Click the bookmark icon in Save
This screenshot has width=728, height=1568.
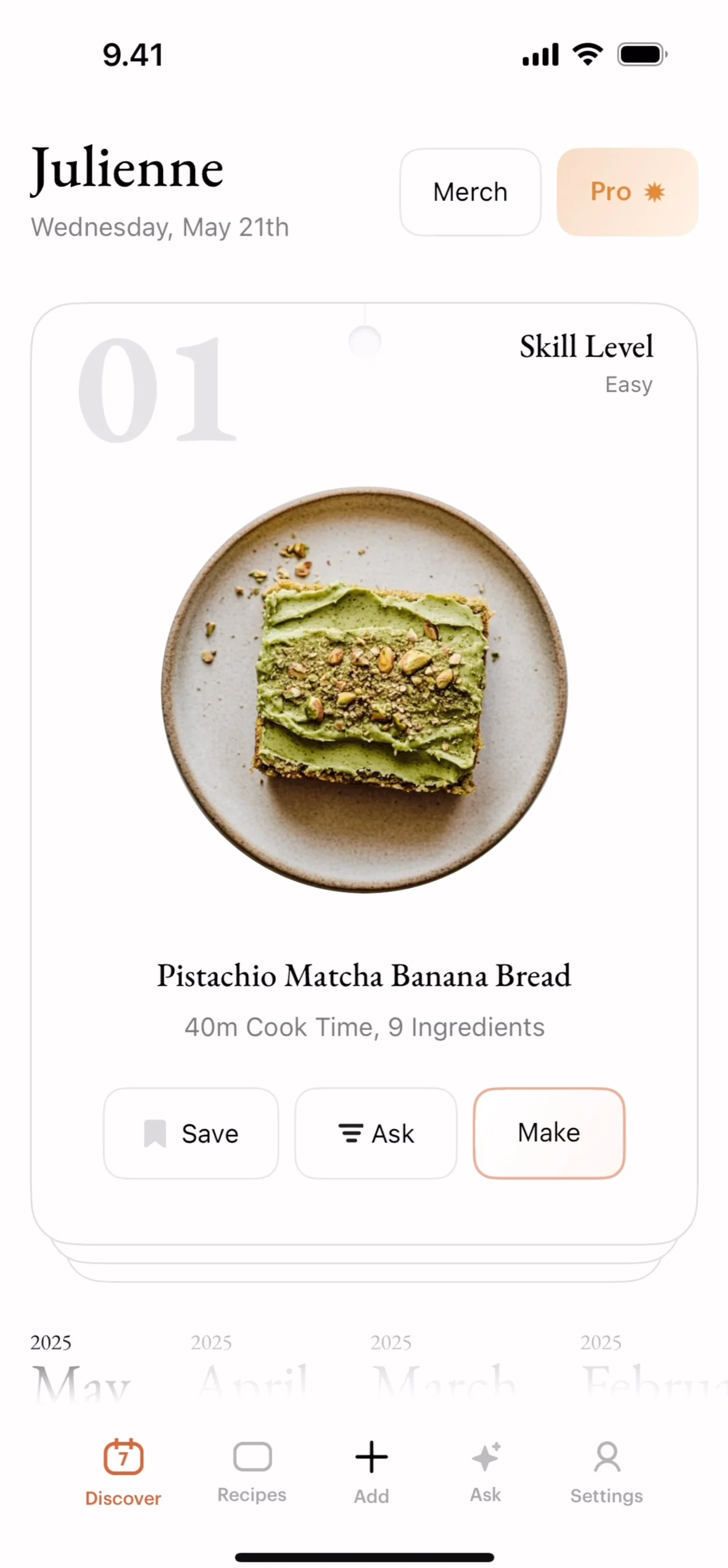click(x=155, y=1134)
